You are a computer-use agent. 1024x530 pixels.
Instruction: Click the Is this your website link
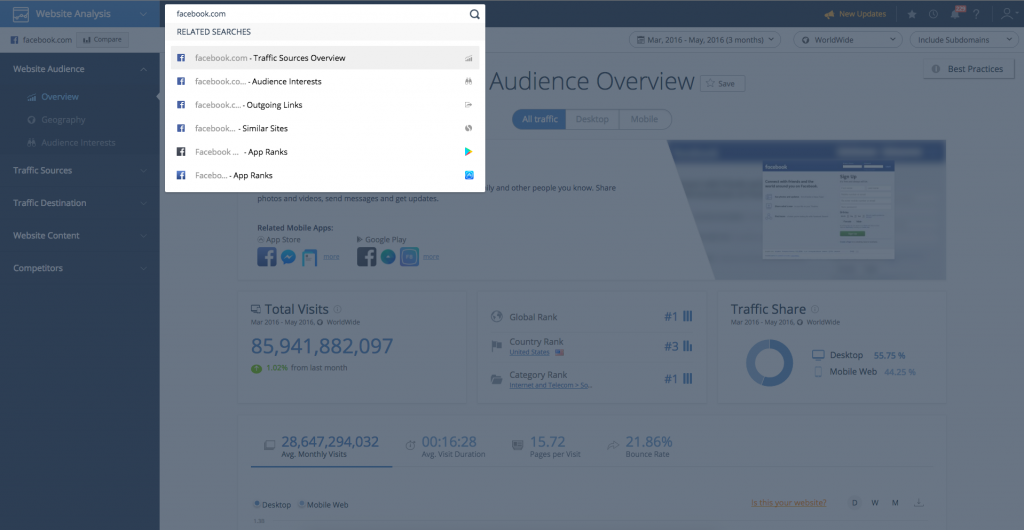(x=789, y=503)
